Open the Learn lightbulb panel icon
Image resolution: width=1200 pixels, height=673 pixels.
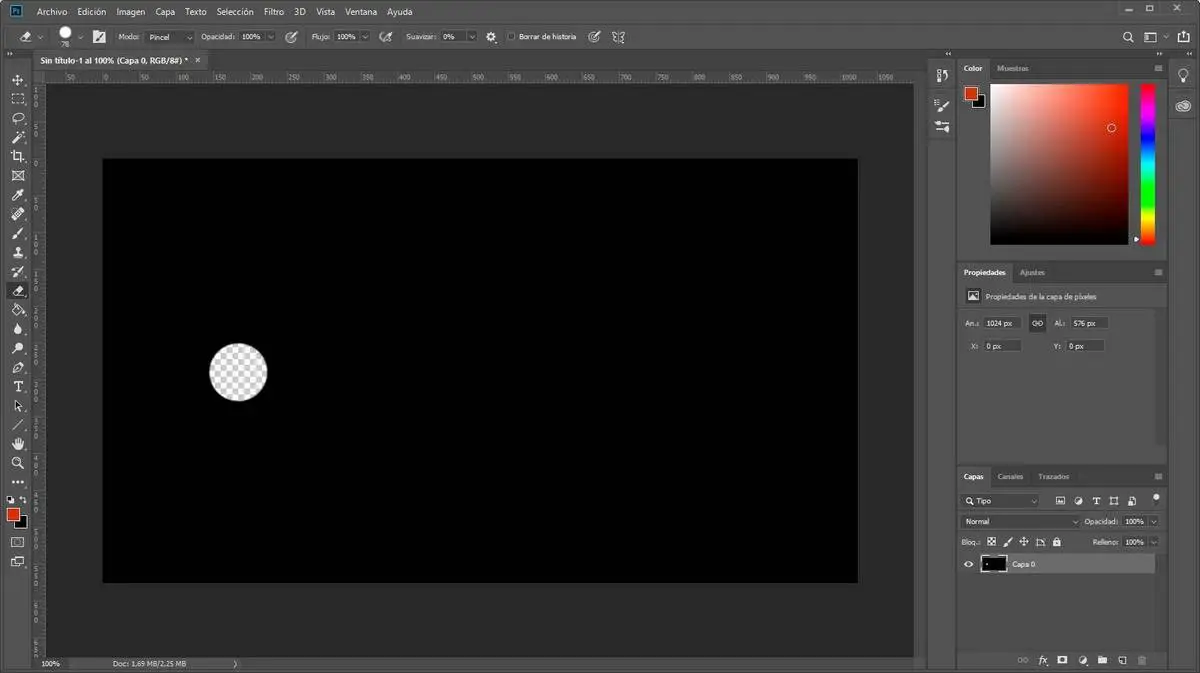tap(1184, 75)
